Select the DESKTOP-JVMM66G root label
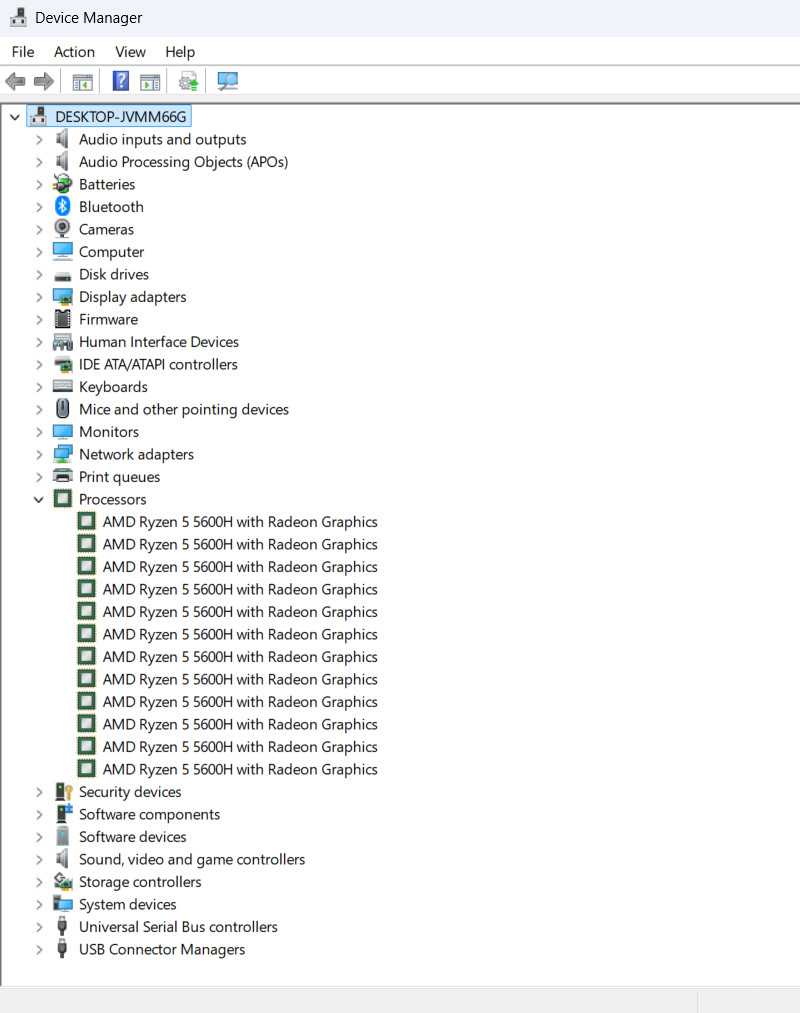The width and height of the screenshot is (800, 1013). pyautogui.click(x=121, y=116)
